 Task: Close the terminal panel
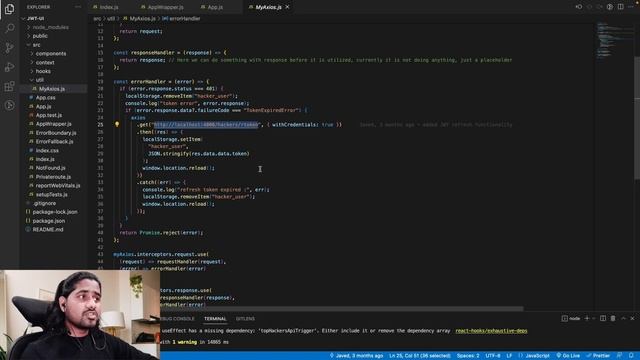pyautogui.click(x=632, y=318)
